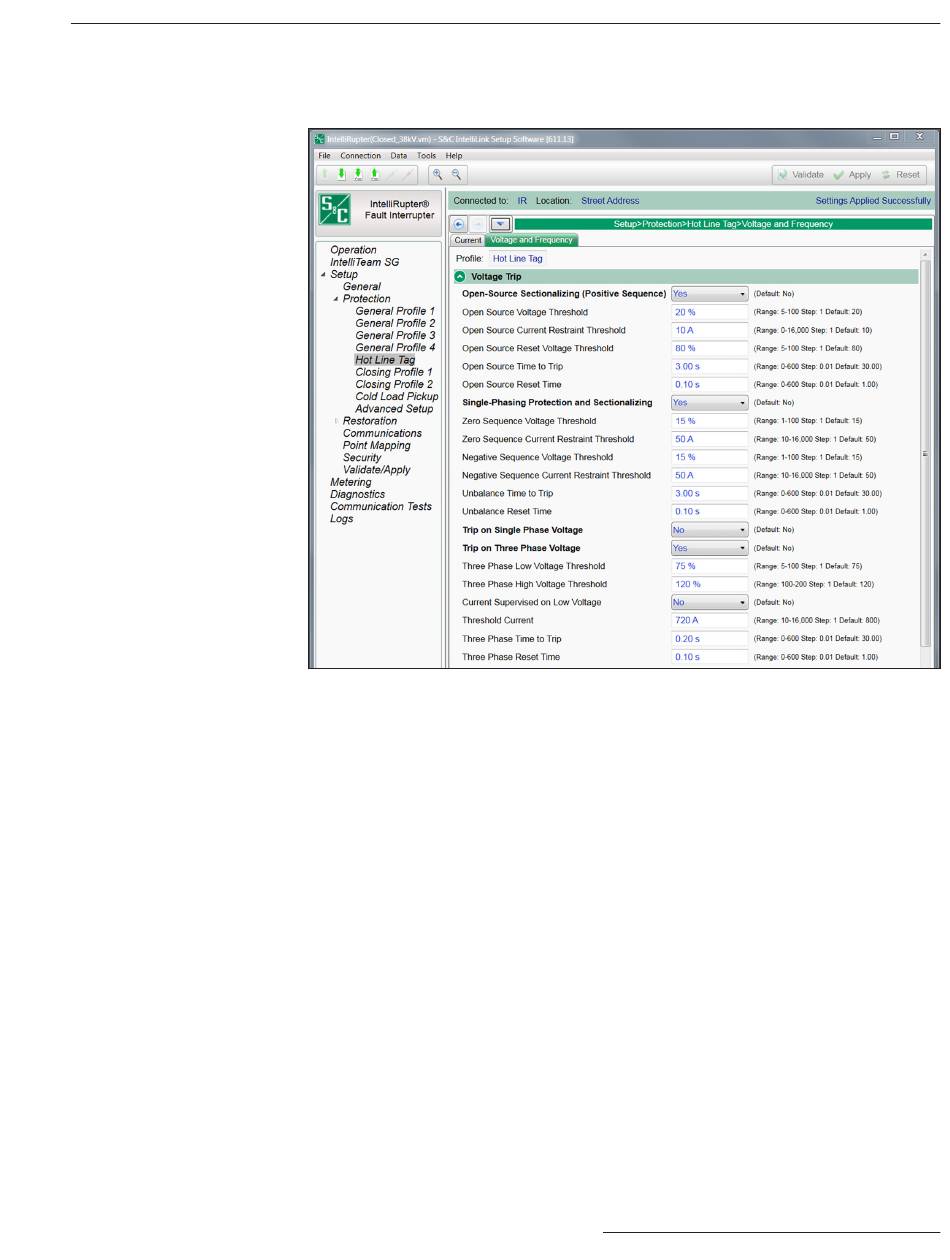Select Logs in the tree
950x1260 pixels.
click(x=341, y=518)
